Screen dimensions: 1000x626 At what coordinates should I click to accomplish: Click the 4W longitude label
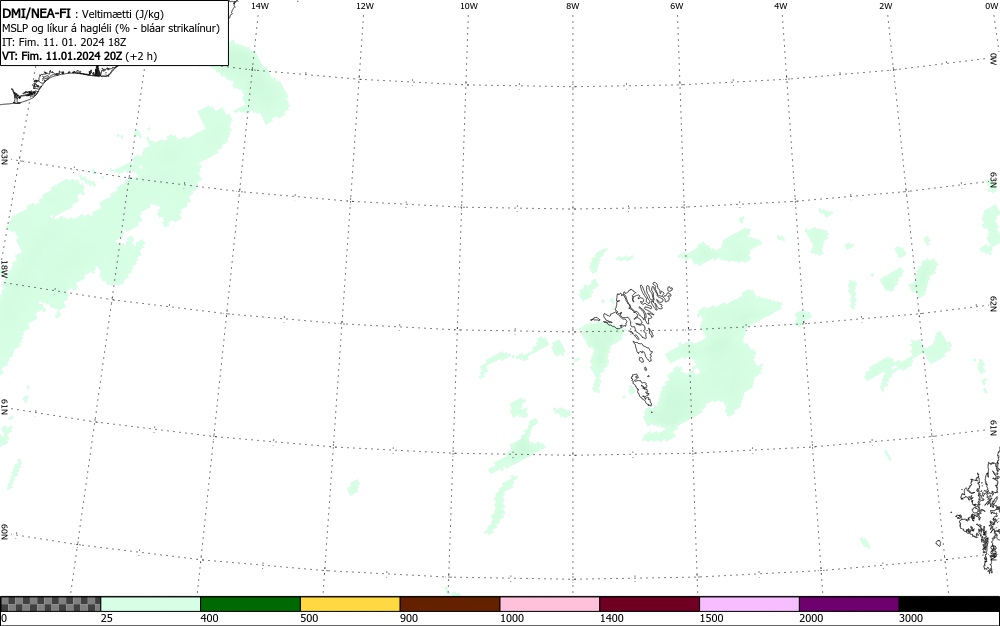(781, 6)
